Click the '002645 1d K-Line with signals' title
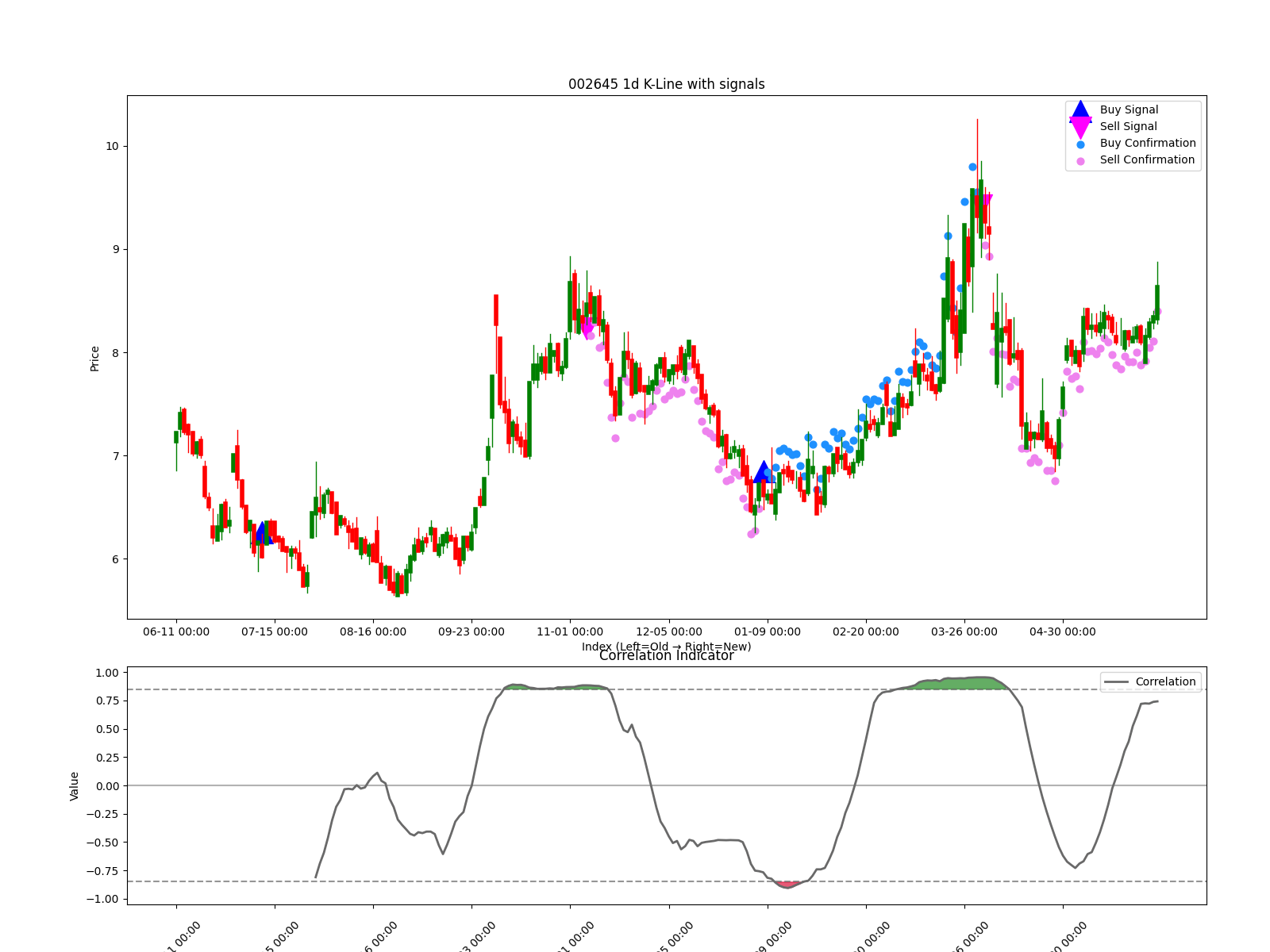 coord(667,84)
